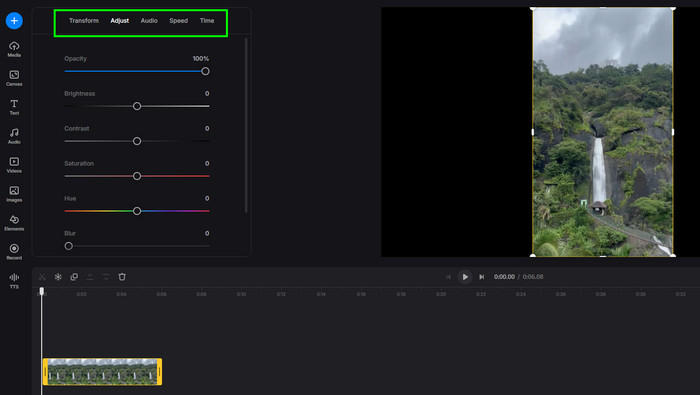Viewport: 700px width, 395px height.
Task: Click the Hue slider handle
Action: click(x=137, y=211)
